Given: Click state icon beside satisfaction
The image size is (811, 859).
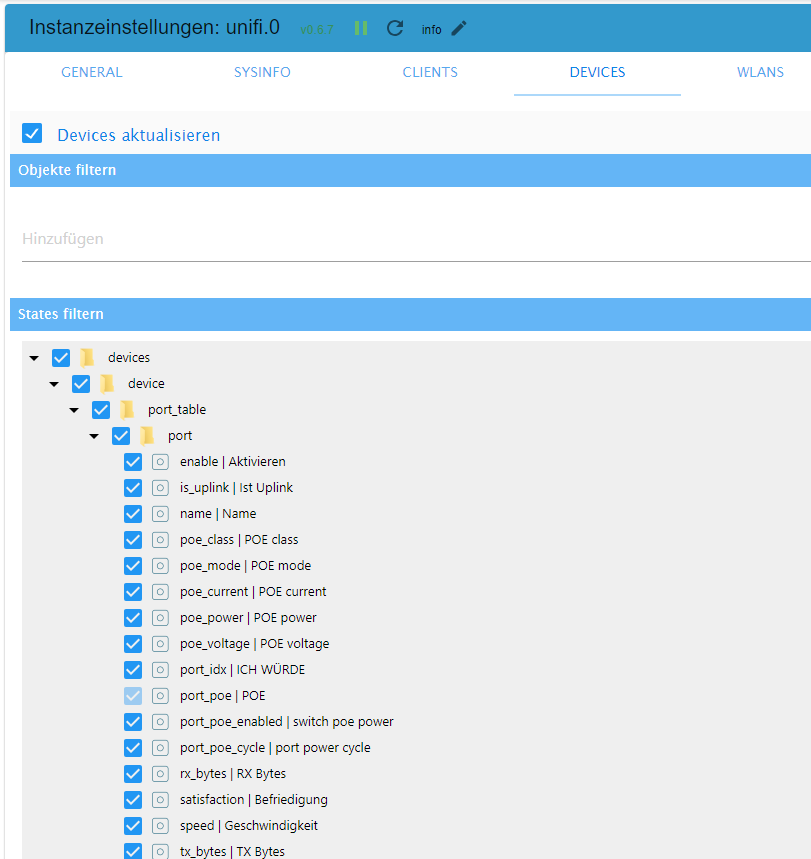Looking at the screenshot, I should [160, 800].
